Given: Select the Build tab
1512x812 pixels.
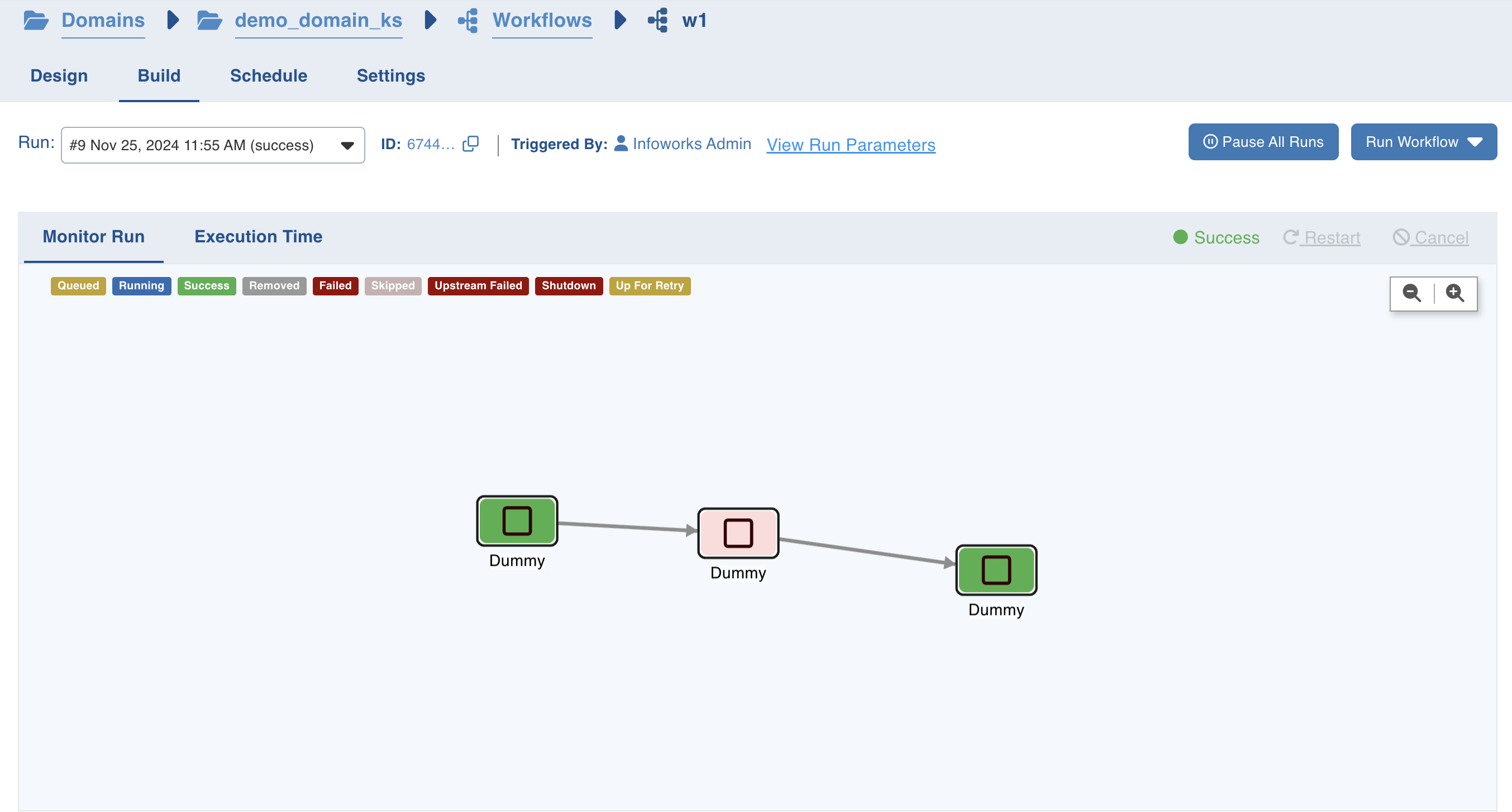Looking at the screenshot, I should coord(159,76).
